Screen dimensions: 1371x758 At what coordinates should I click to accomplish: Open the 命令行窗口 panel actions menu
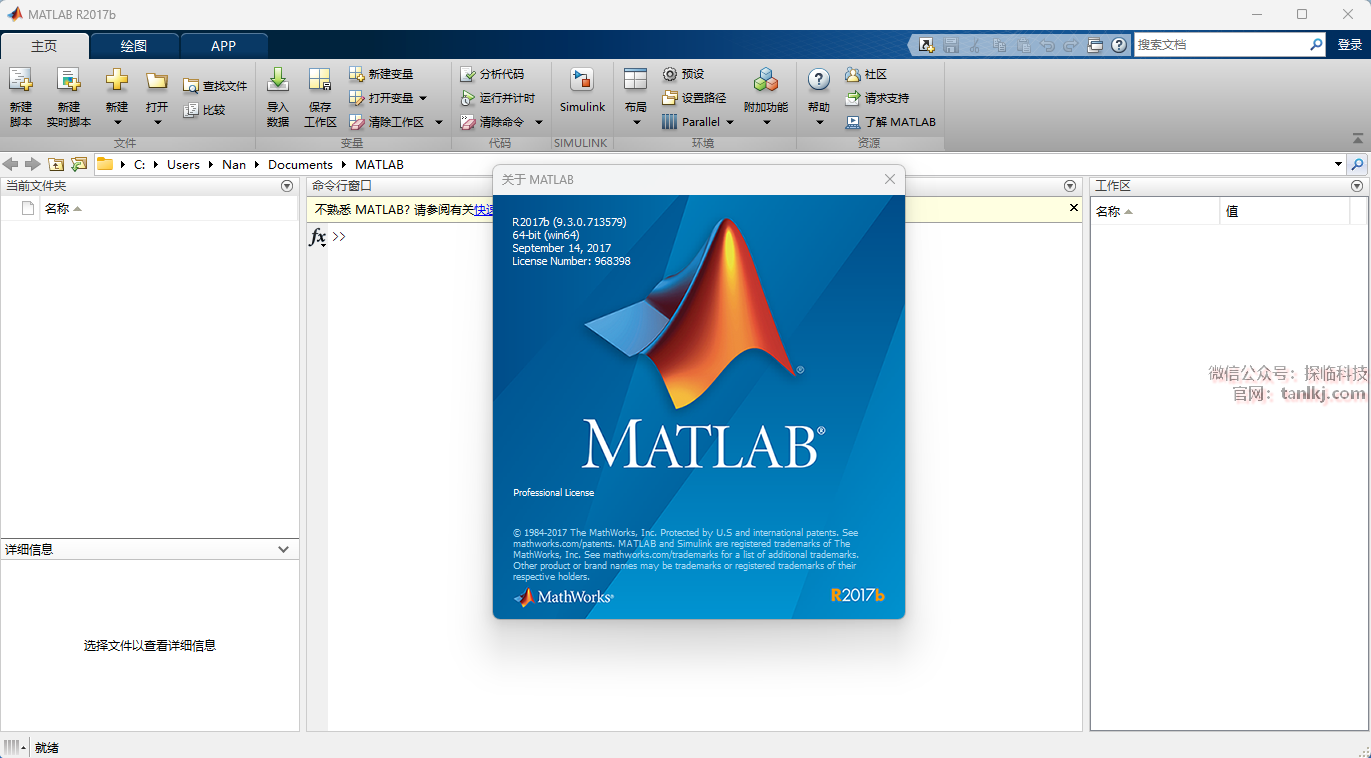point(1069,186)
